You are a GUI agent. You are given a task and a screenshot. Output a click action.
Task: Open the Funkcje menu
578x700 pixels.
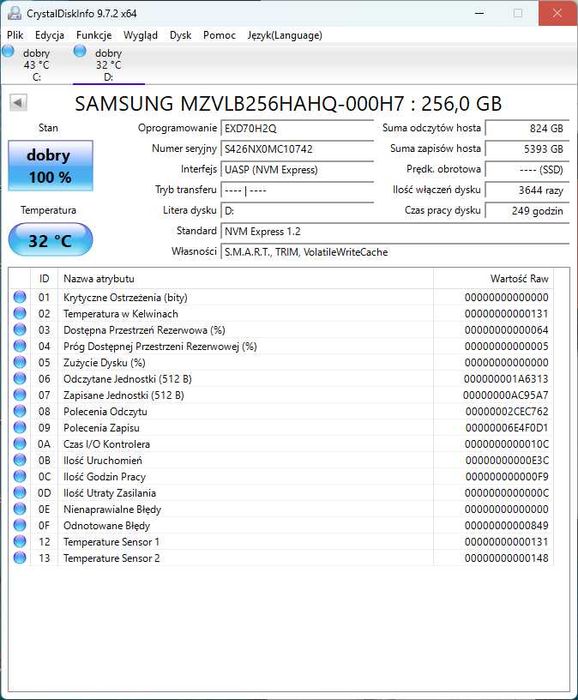click(94, 35)
